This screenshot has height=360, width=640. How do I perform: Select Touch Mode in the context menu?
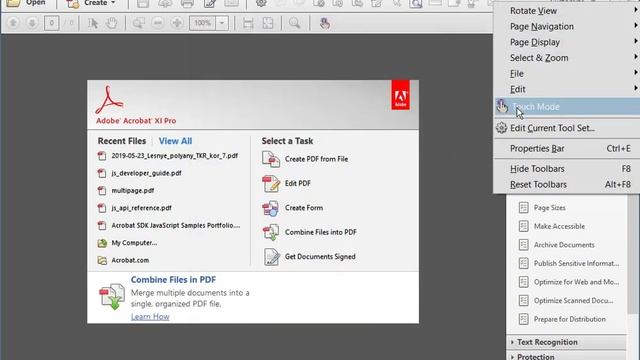(567, 107)
